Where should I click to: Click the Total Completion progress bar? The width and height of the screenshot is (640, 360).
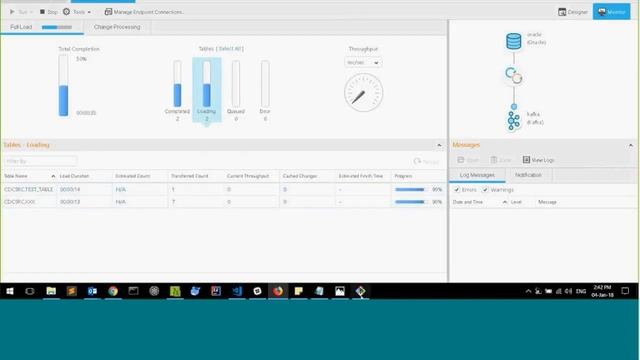pos(63,85)
